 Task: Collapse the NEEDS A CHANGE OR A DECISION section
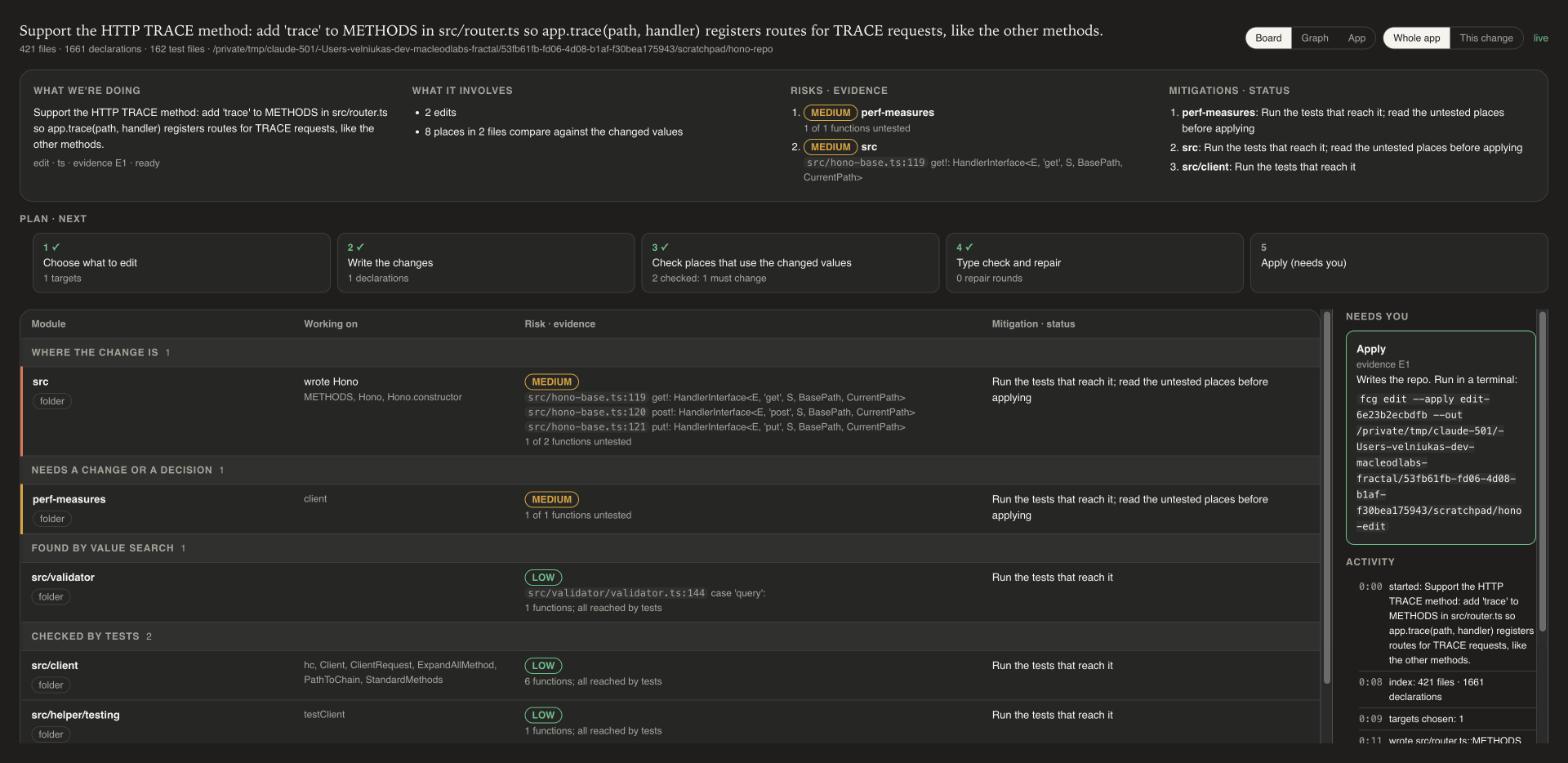670,470
